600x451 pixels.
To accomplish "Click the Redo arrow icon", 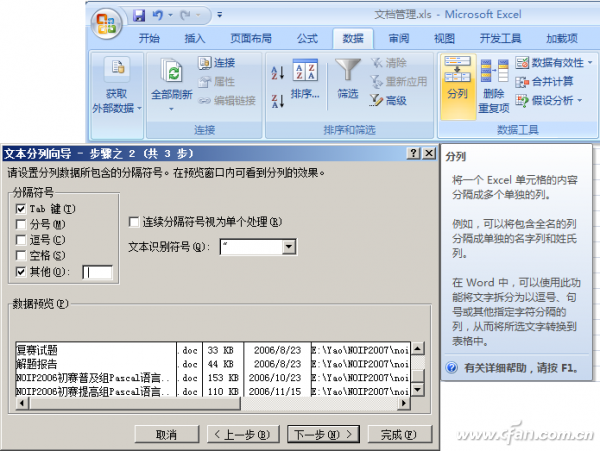I will click(x=186, y=15).
